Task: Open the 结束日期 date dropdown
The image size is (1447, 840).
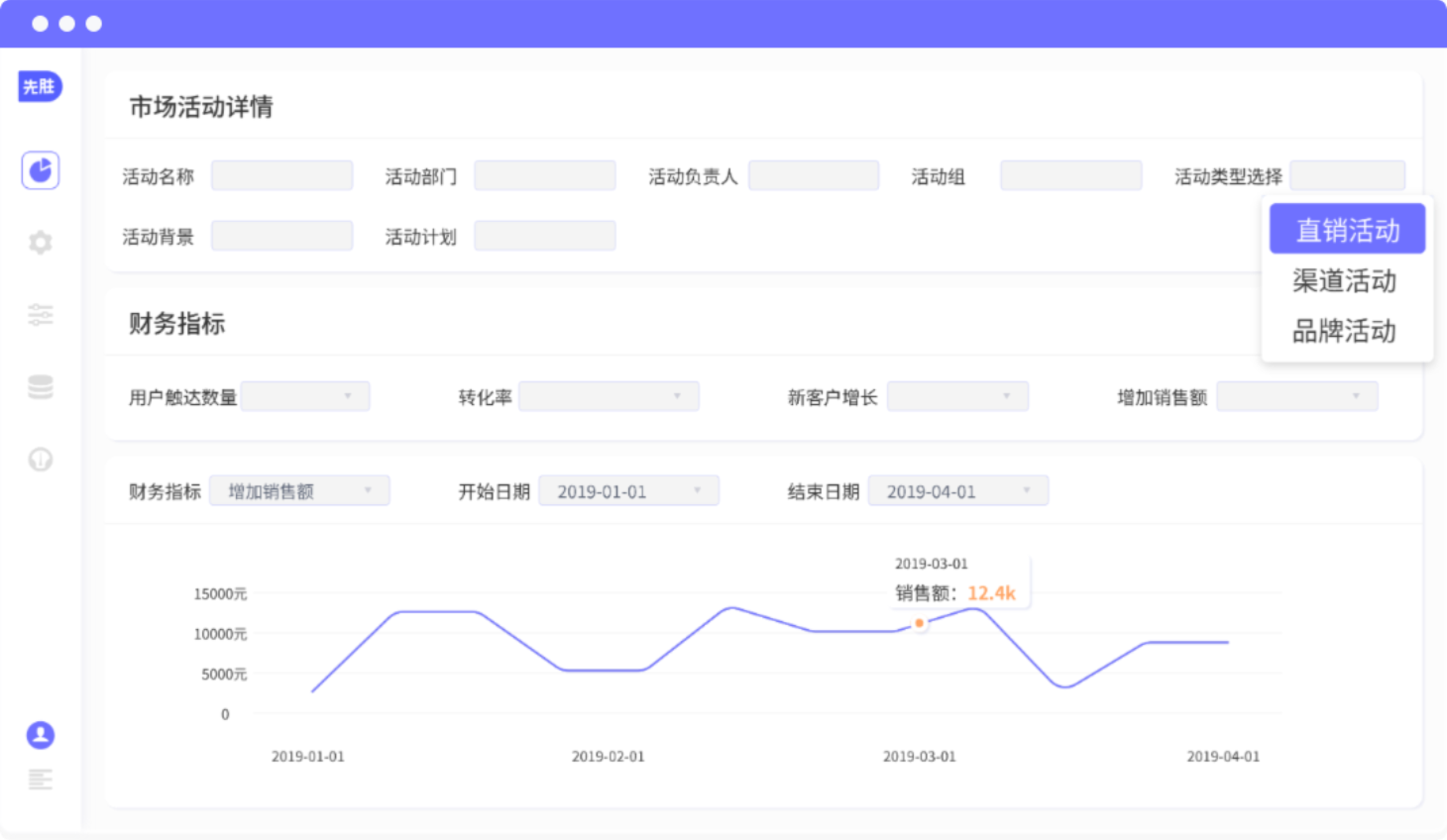Action: pos(957,491)
